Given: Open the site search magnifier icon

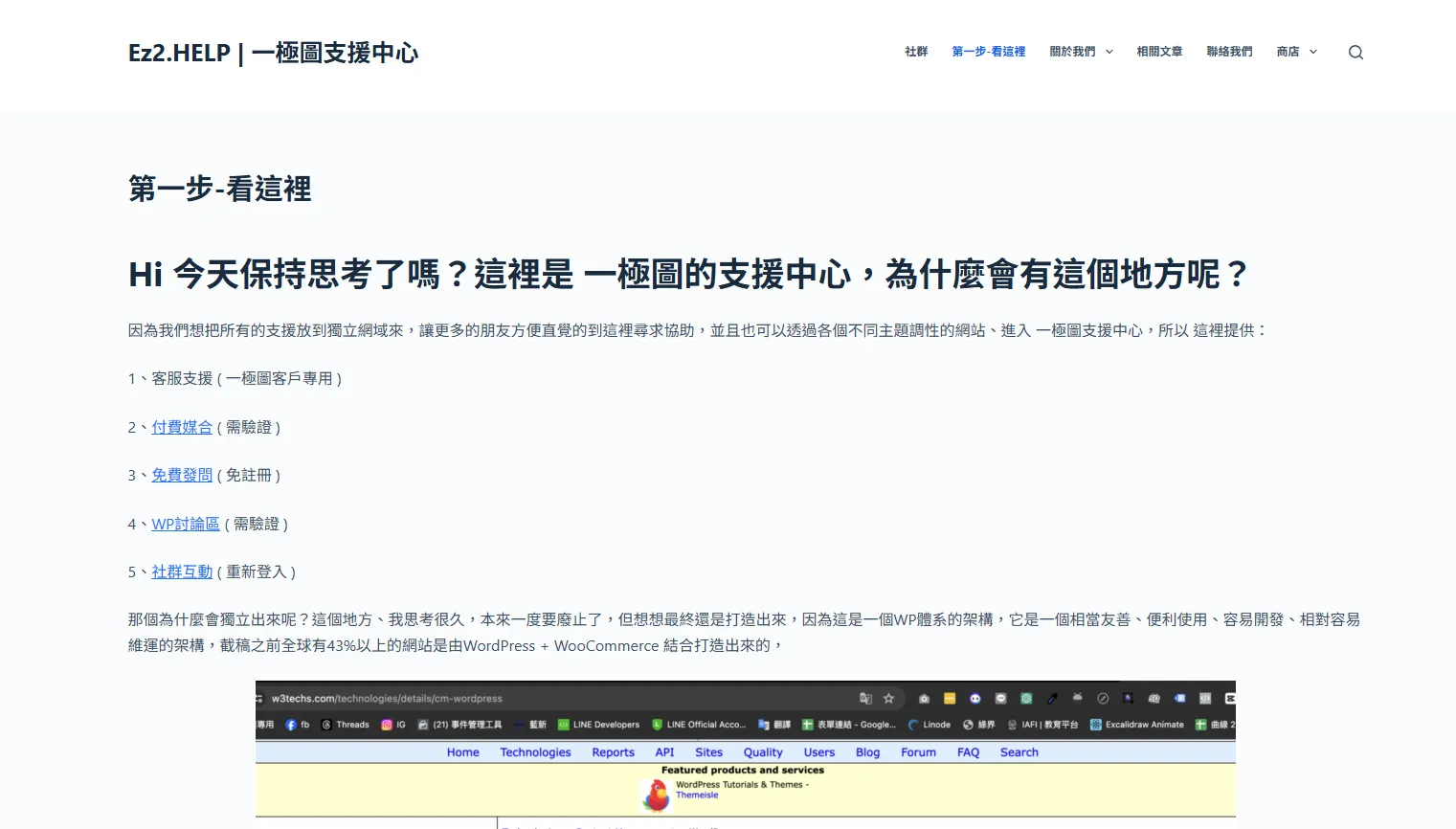Looking at the screenshot, I should tap(1355, 52).
